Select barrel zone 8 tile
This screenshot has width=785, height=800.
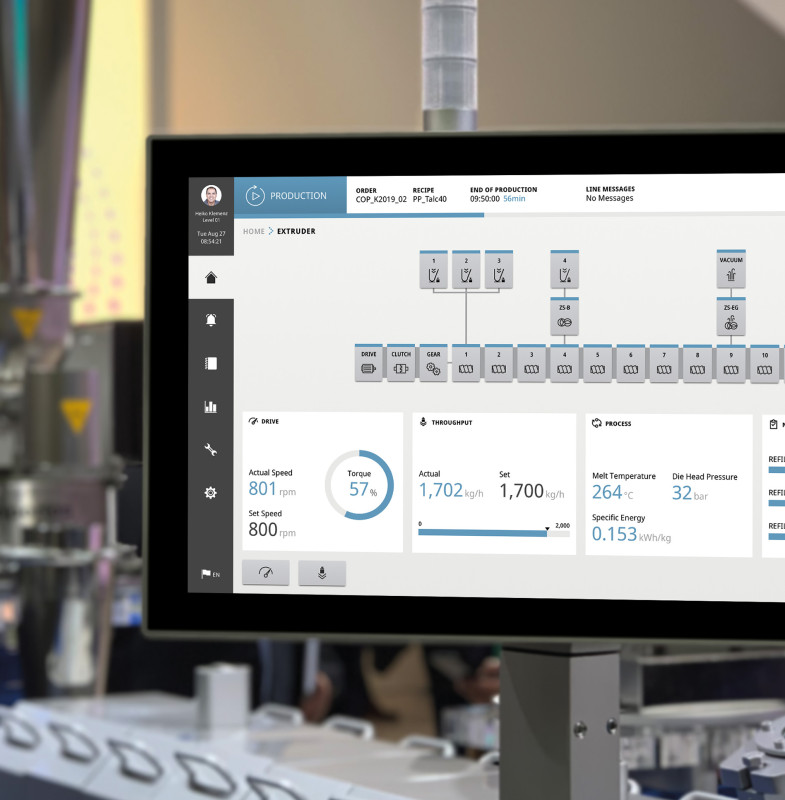(697, 365)
